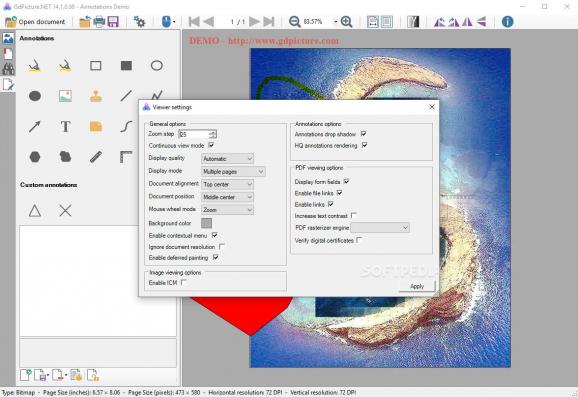Go to next page
Viewport: 578px width, 397px height.
point(254,22)
